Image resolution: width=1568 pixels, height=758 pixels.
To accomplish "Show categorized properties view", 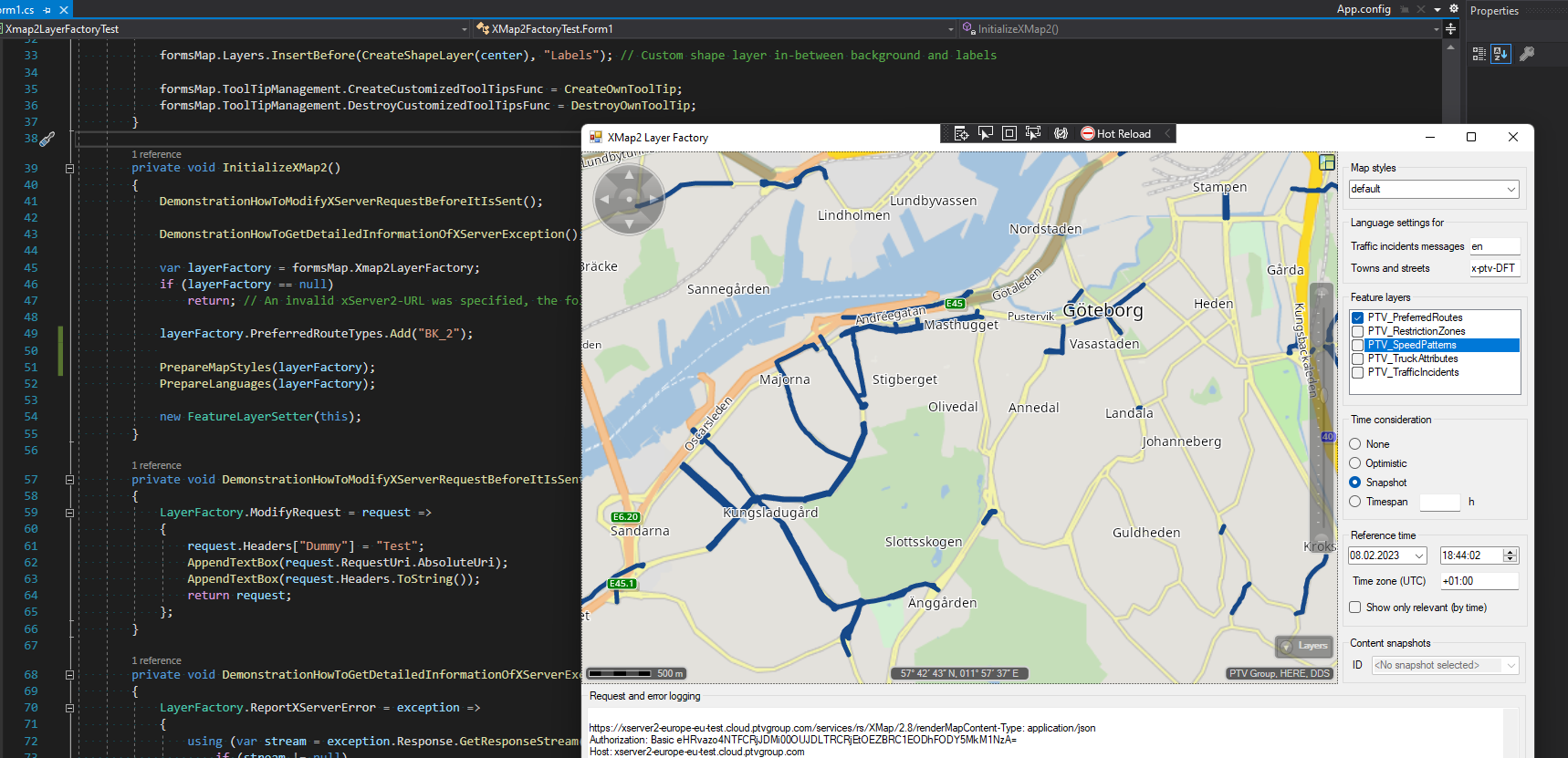I will tap(1479, 54).
